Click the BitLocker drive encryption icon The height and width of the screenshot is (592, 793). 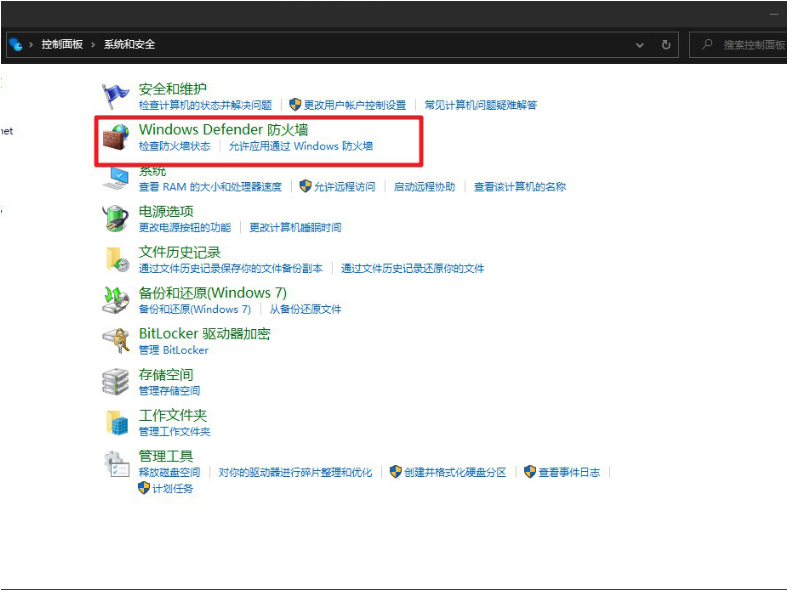116,341
